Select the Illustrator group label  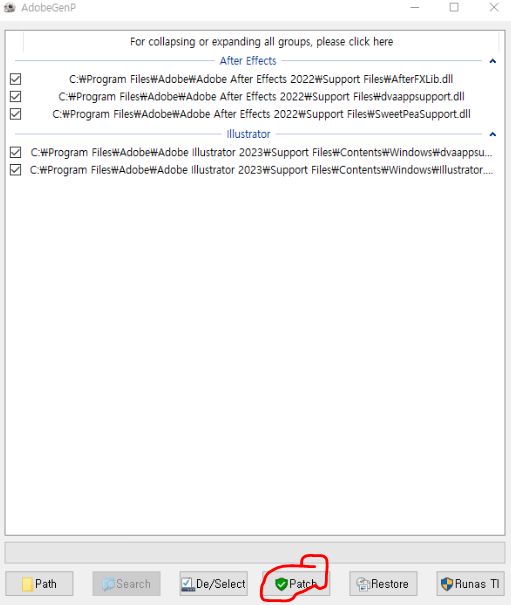pyautogui.click(x=248, y=134)
